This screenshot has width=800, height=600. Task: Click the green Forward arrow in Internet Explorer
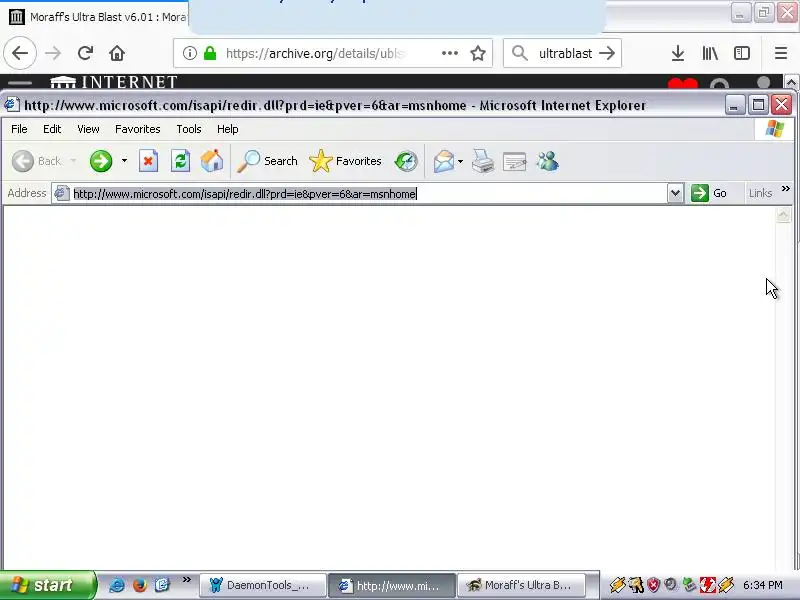tap(101, 161)
